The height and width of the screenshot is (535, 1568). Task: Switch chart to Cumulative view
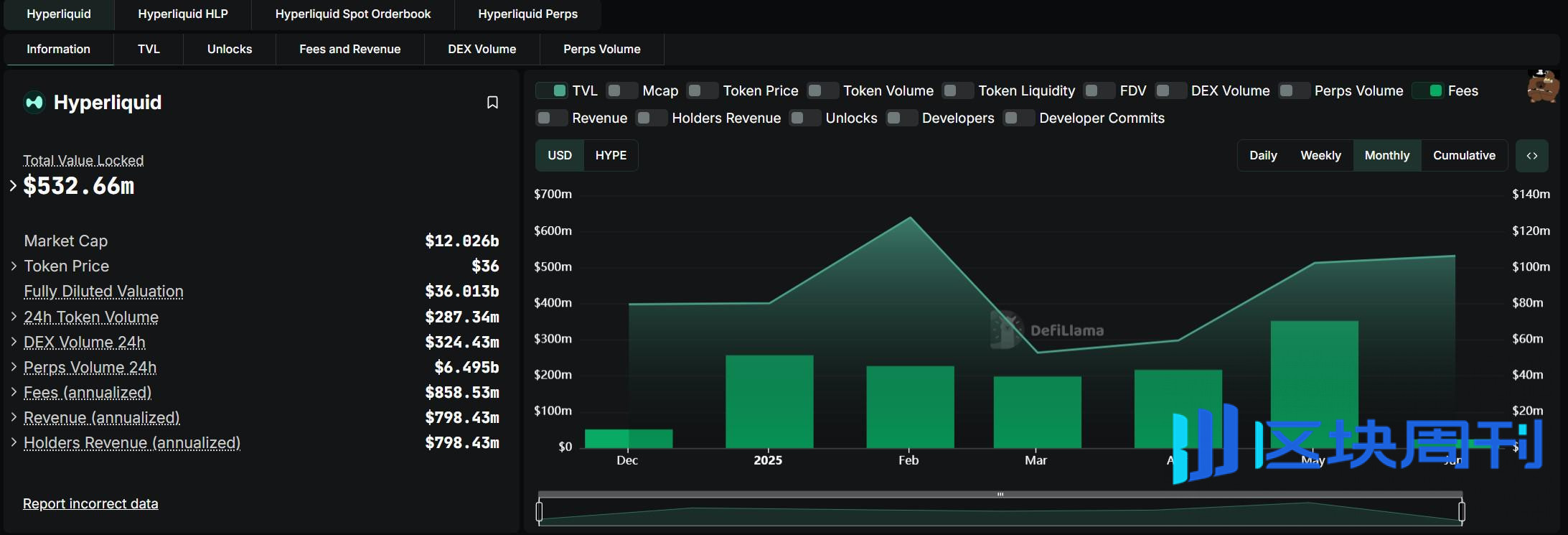click(x=1464, y=156)
